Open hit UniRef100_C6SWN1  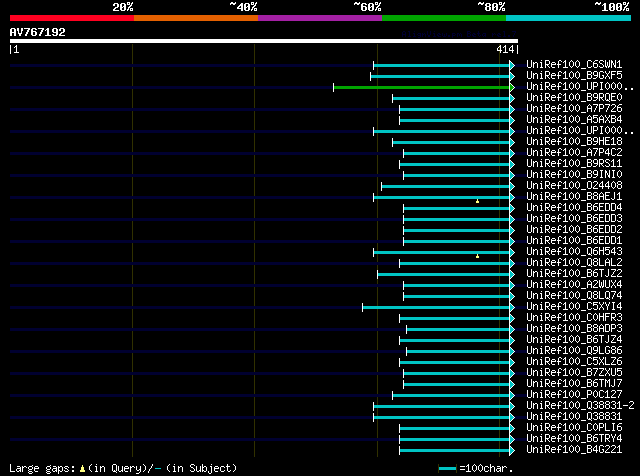[x=574, y=65]
